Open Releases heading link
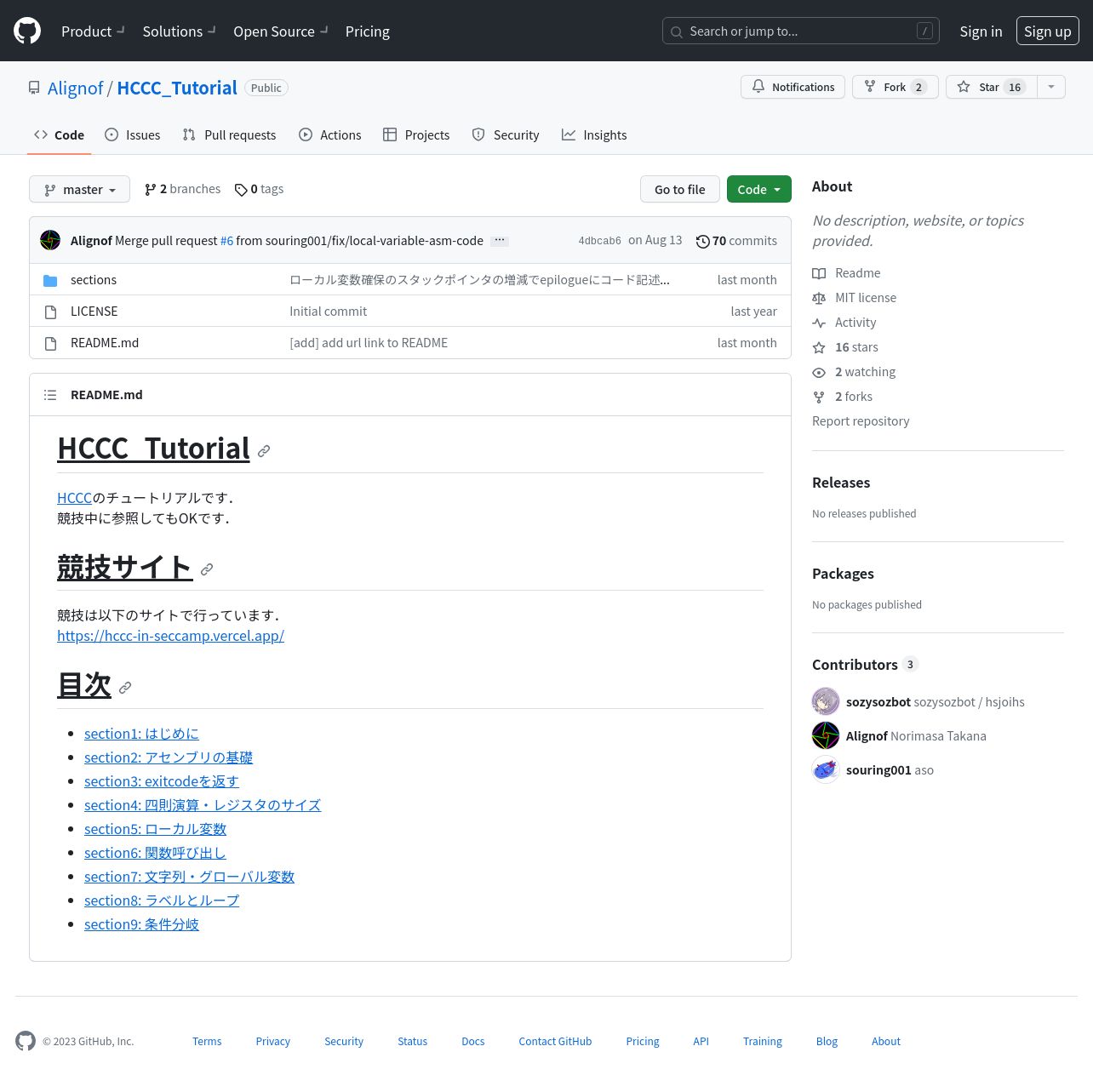1093x1092 pixels. click(841, 483)
